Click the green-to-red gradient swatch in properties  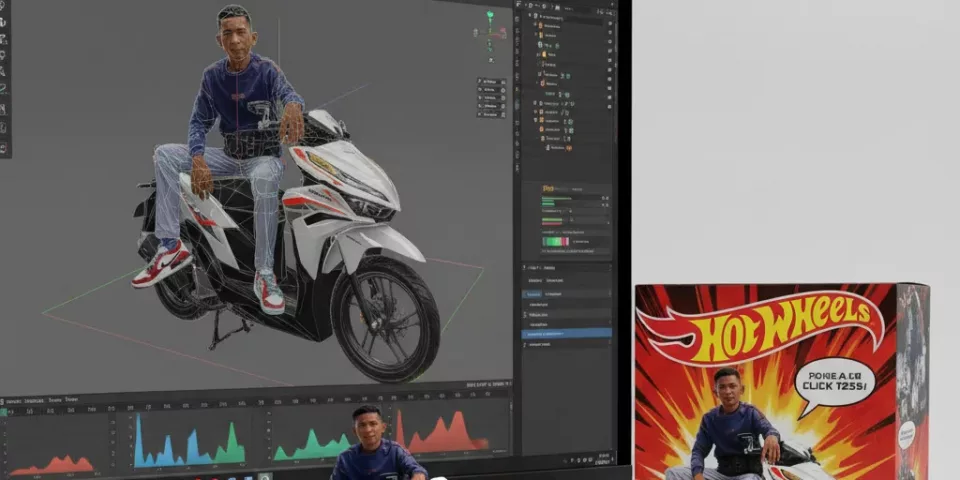[x=555, y=241]
